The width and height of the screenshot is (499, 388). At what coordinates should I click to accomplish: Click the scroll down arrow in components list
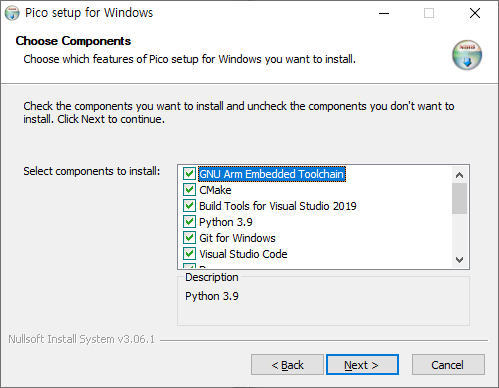pos(459,259)
